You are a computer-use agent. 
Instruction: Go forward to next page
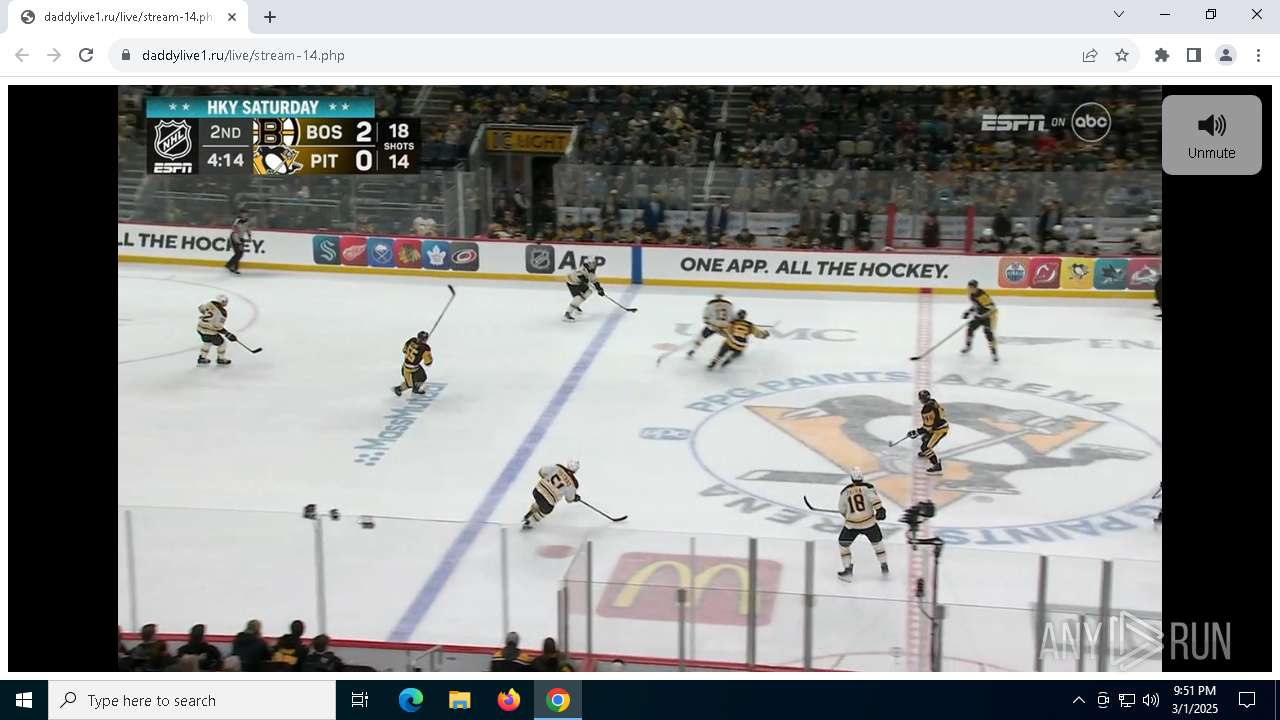click(x=54, y=55)
